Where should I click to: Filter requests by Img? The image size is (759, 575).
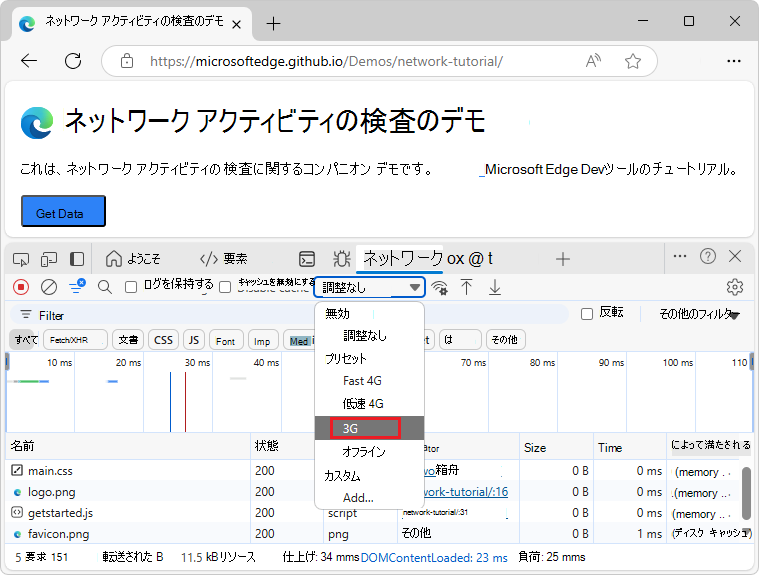click(263, 340)
